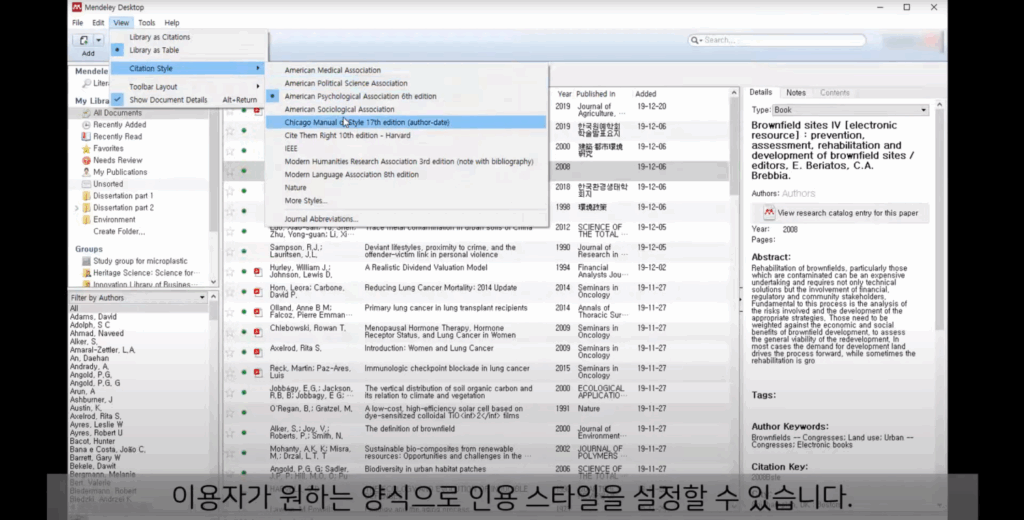
Task: Open the Needs Review sidebar icon
Action: click(86, 160)
